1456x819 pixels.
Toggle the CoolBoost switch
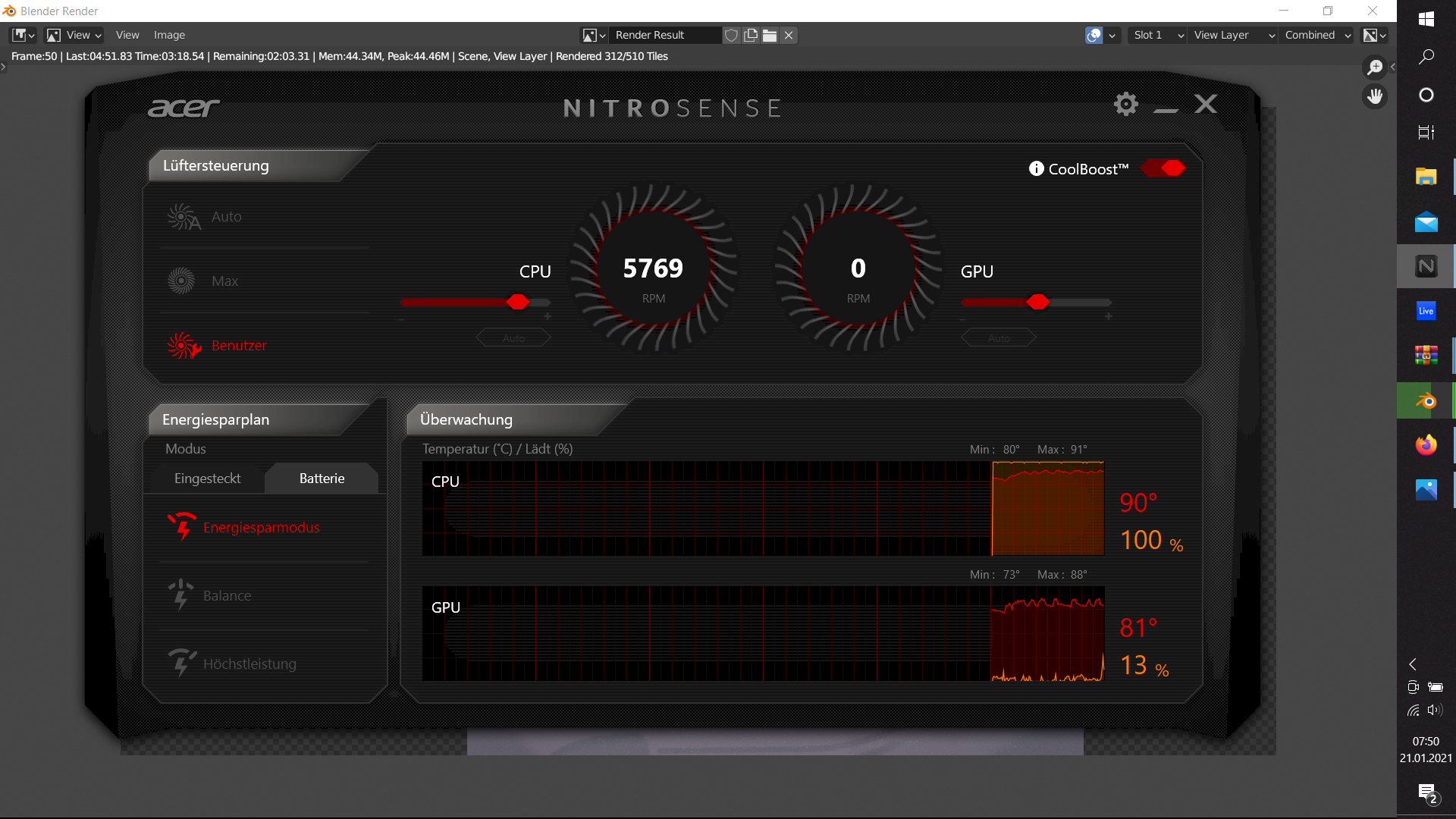point(1163,168)
